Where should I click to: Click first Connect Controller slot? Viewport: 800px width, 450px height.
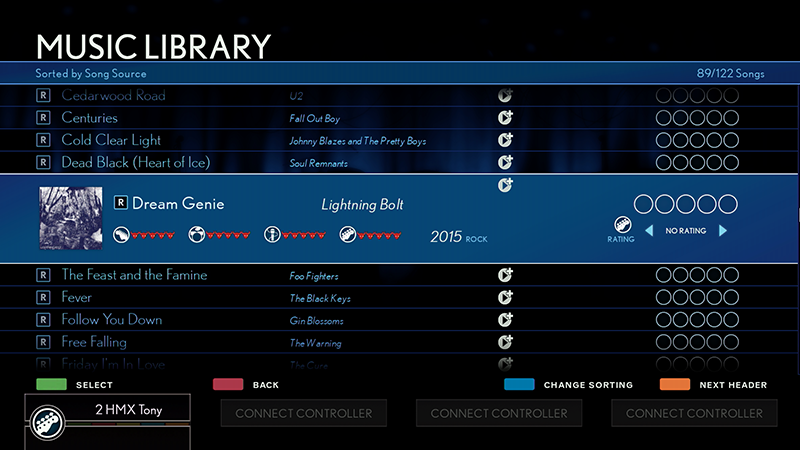tap(303, 412)
